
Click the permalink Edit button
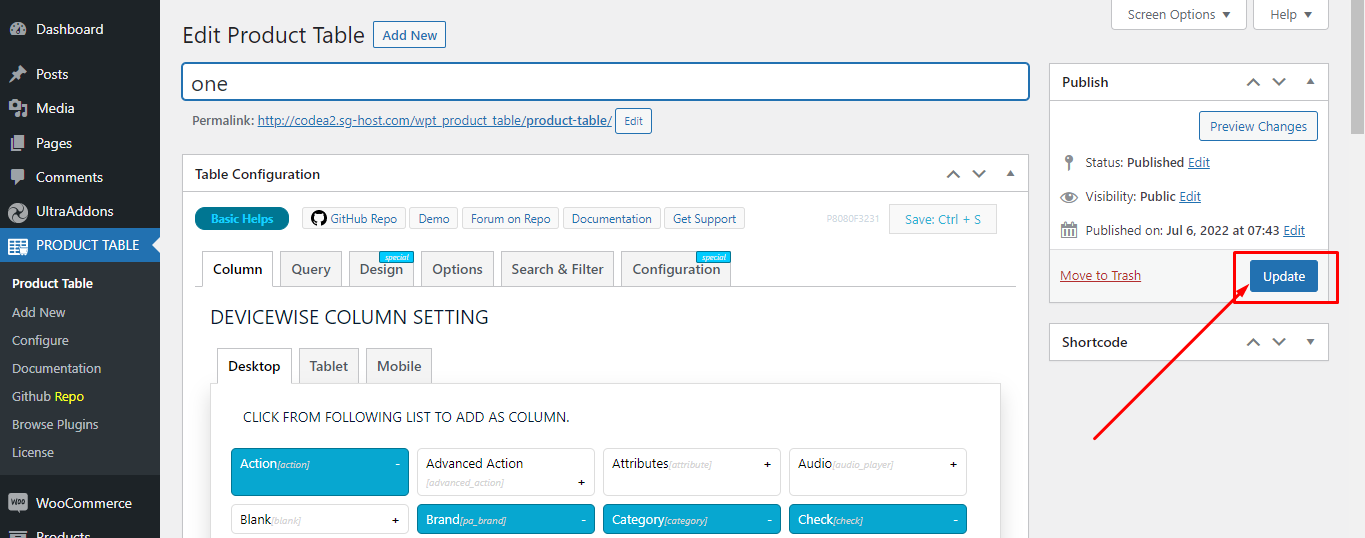pyautogui.click(x=633, y=121)
